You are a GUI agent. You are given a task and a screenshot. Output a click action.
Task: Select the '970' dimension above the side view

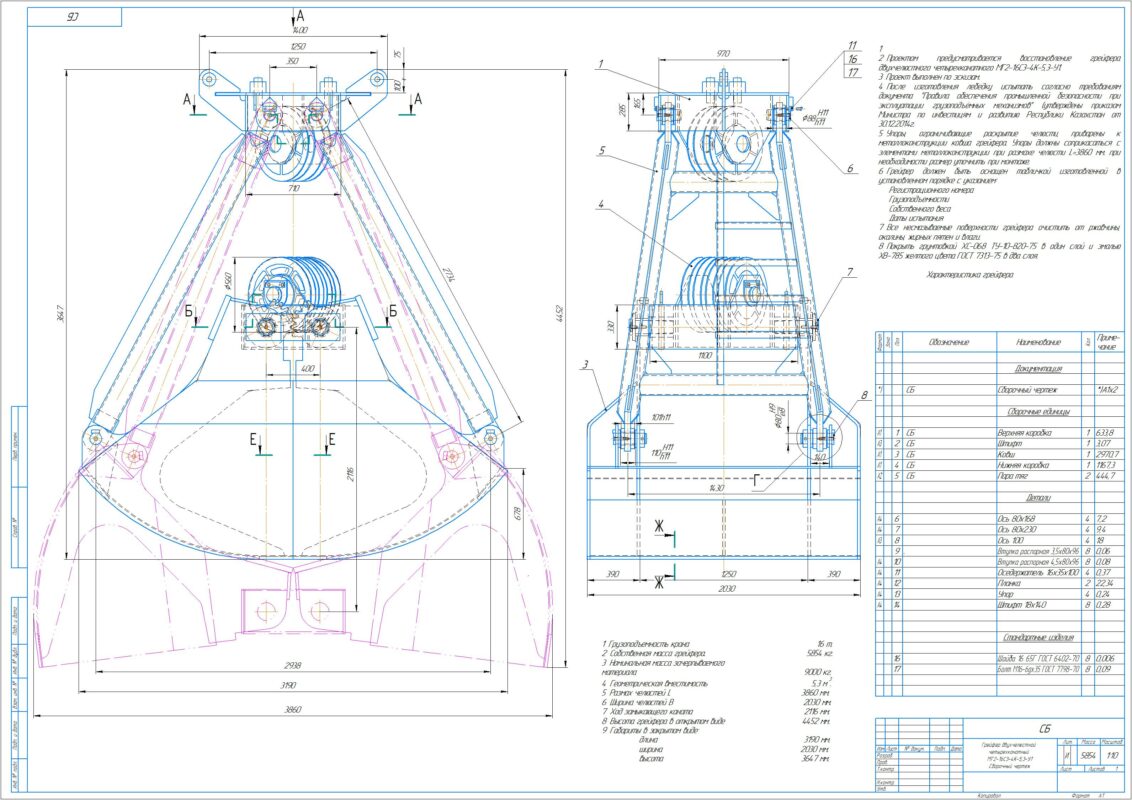722,53
